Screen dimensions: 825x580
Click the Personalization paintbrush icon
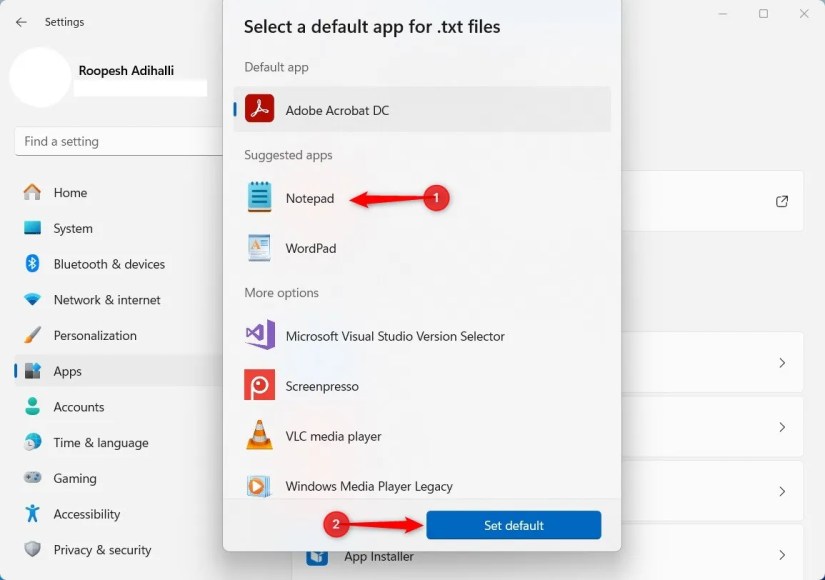point(32,335)
